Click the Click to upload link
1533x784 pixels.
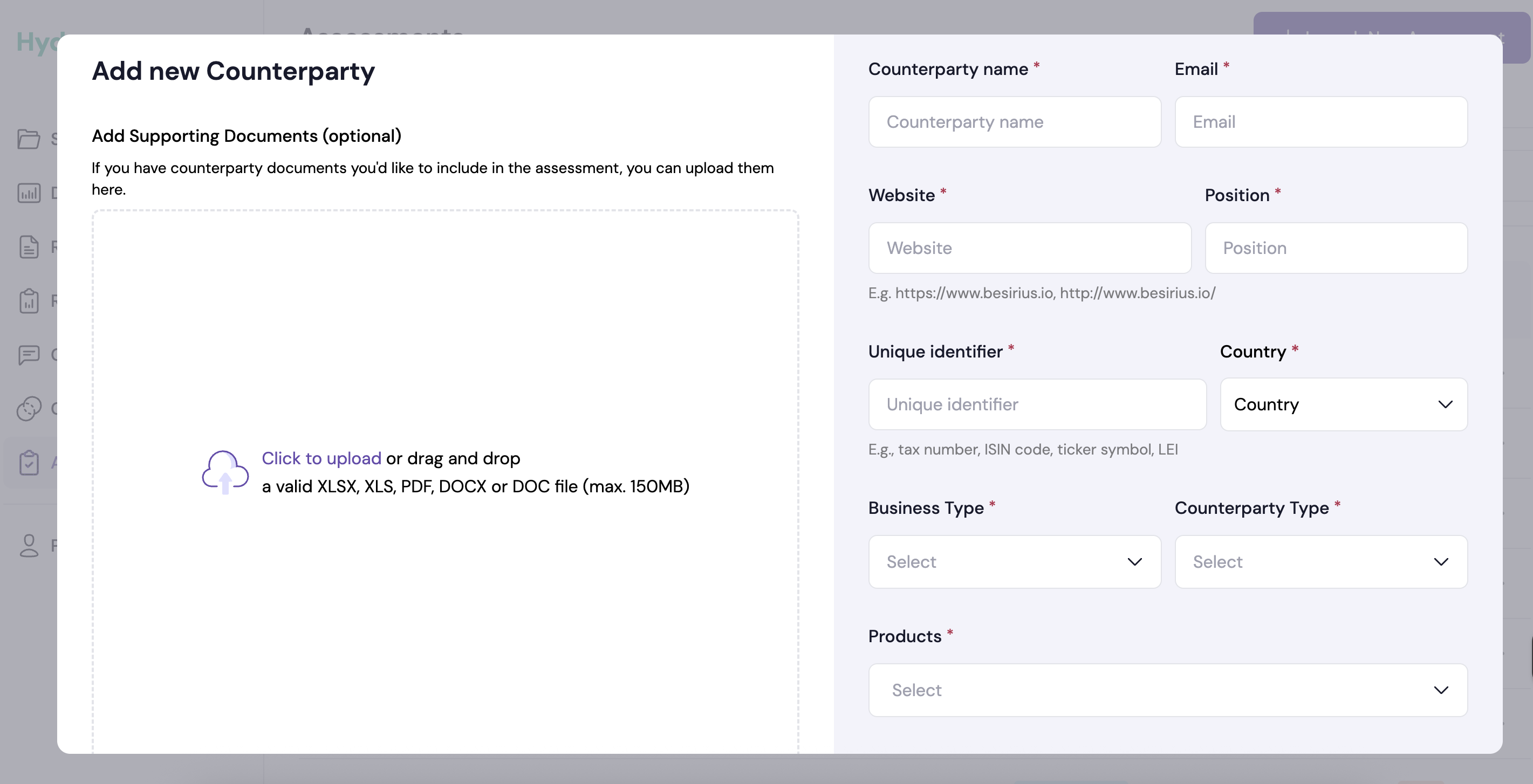tap(321, 458)
